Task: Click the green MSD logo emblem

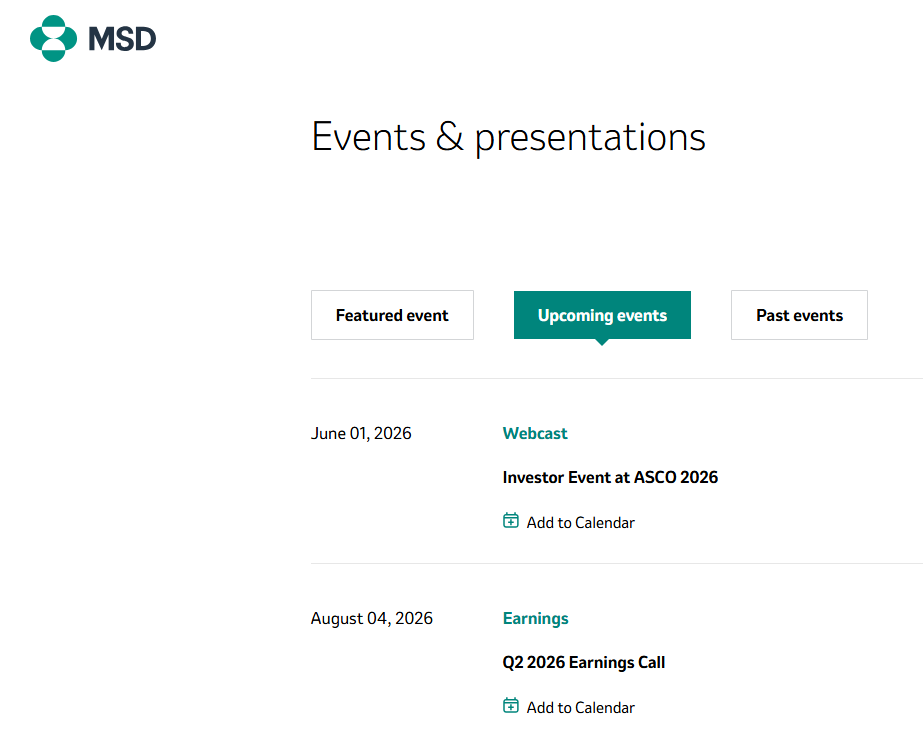Action: [x=54, y=38]
